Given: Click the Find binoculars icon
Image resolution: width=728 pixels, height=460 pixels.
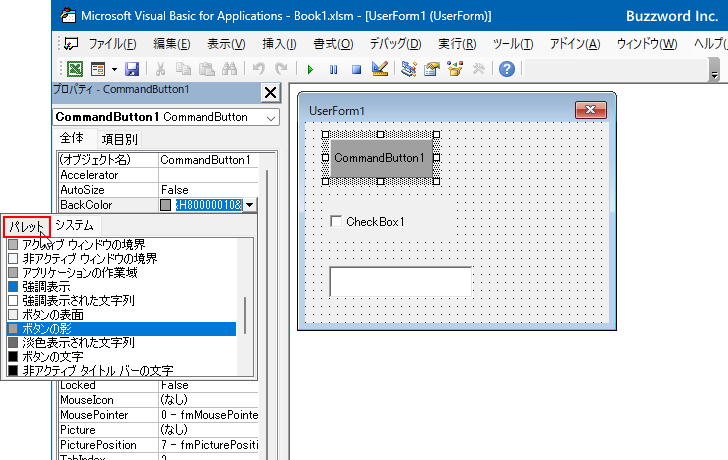Looking at the screenshot, I should pos(229,69).
